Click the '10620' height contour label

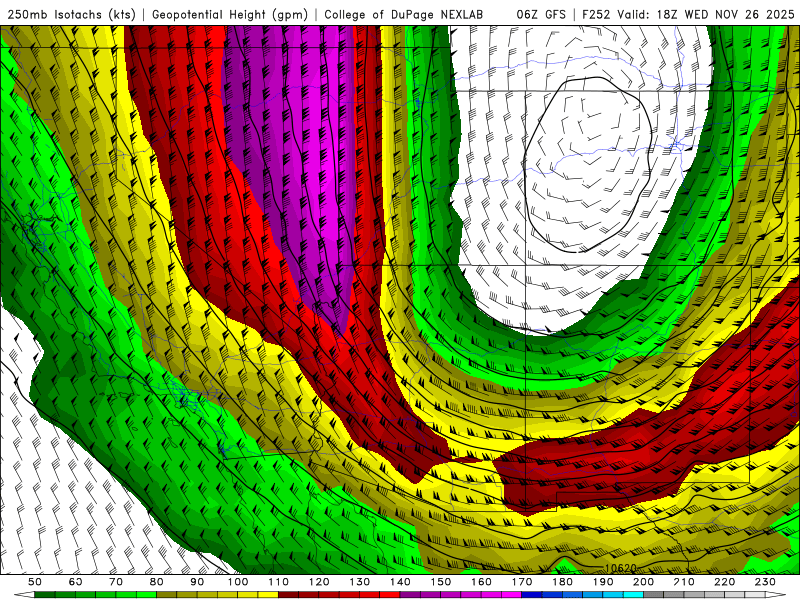point(620,568)
